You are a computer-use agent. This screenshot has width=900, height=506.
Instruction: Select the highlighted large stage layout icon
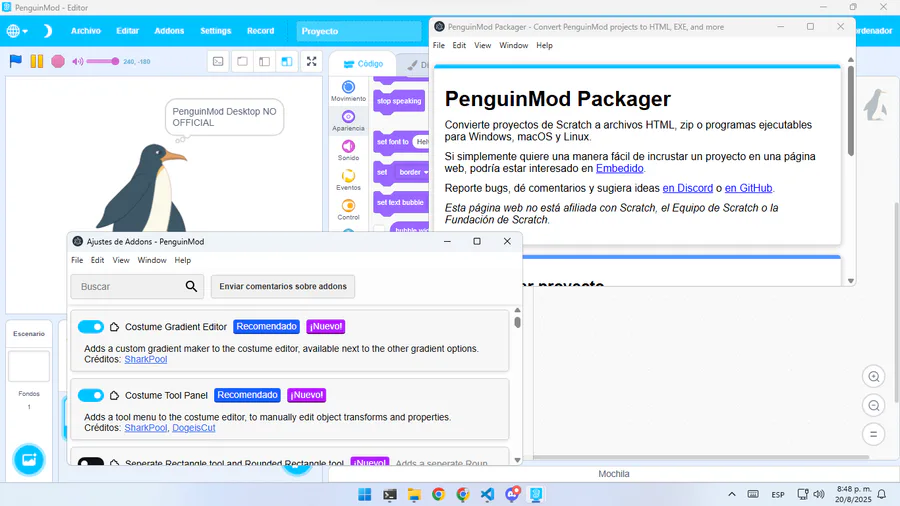[x=286, y=61]
